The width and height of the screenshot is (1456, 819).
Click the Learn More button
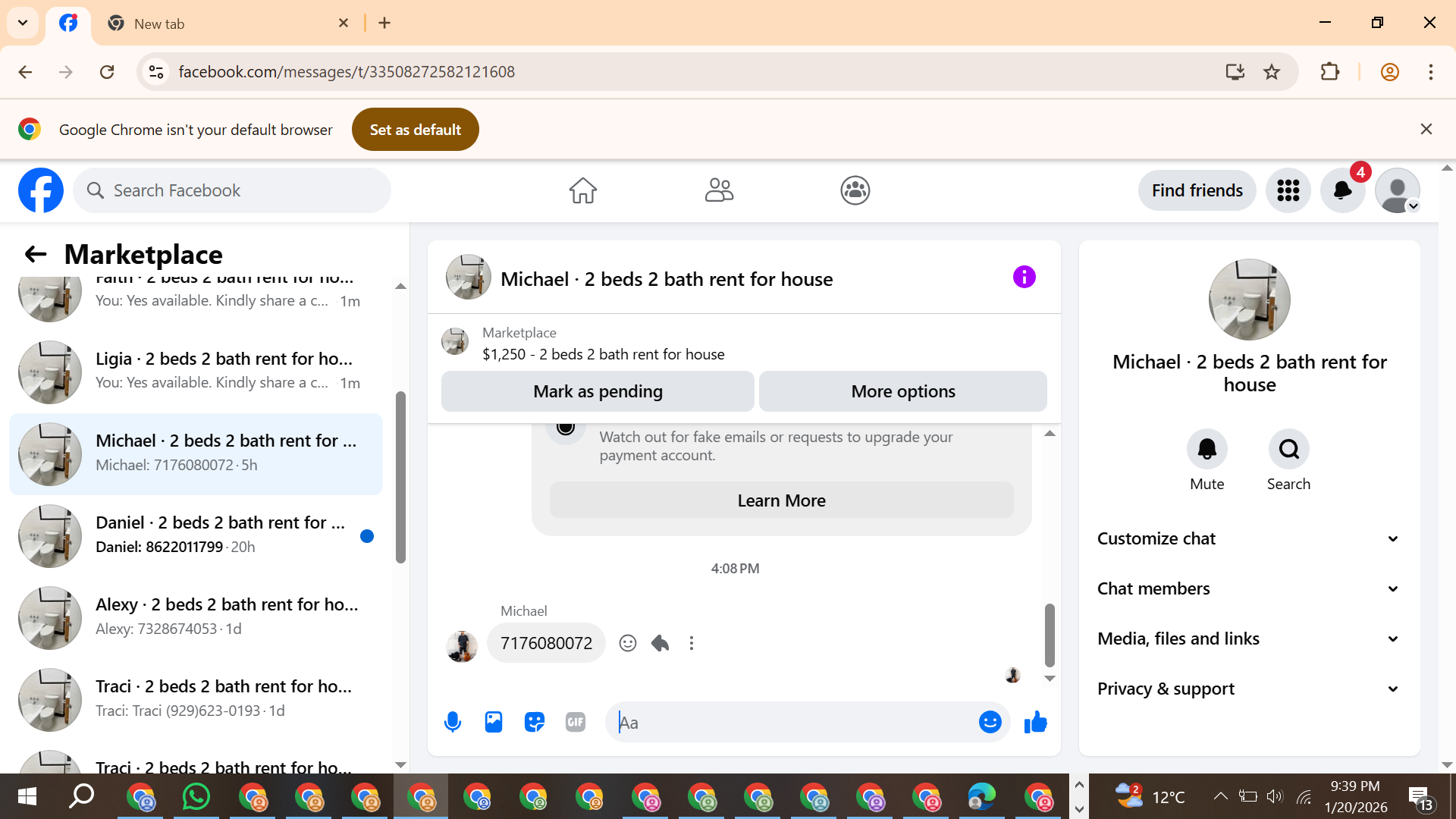click(782, 500)
